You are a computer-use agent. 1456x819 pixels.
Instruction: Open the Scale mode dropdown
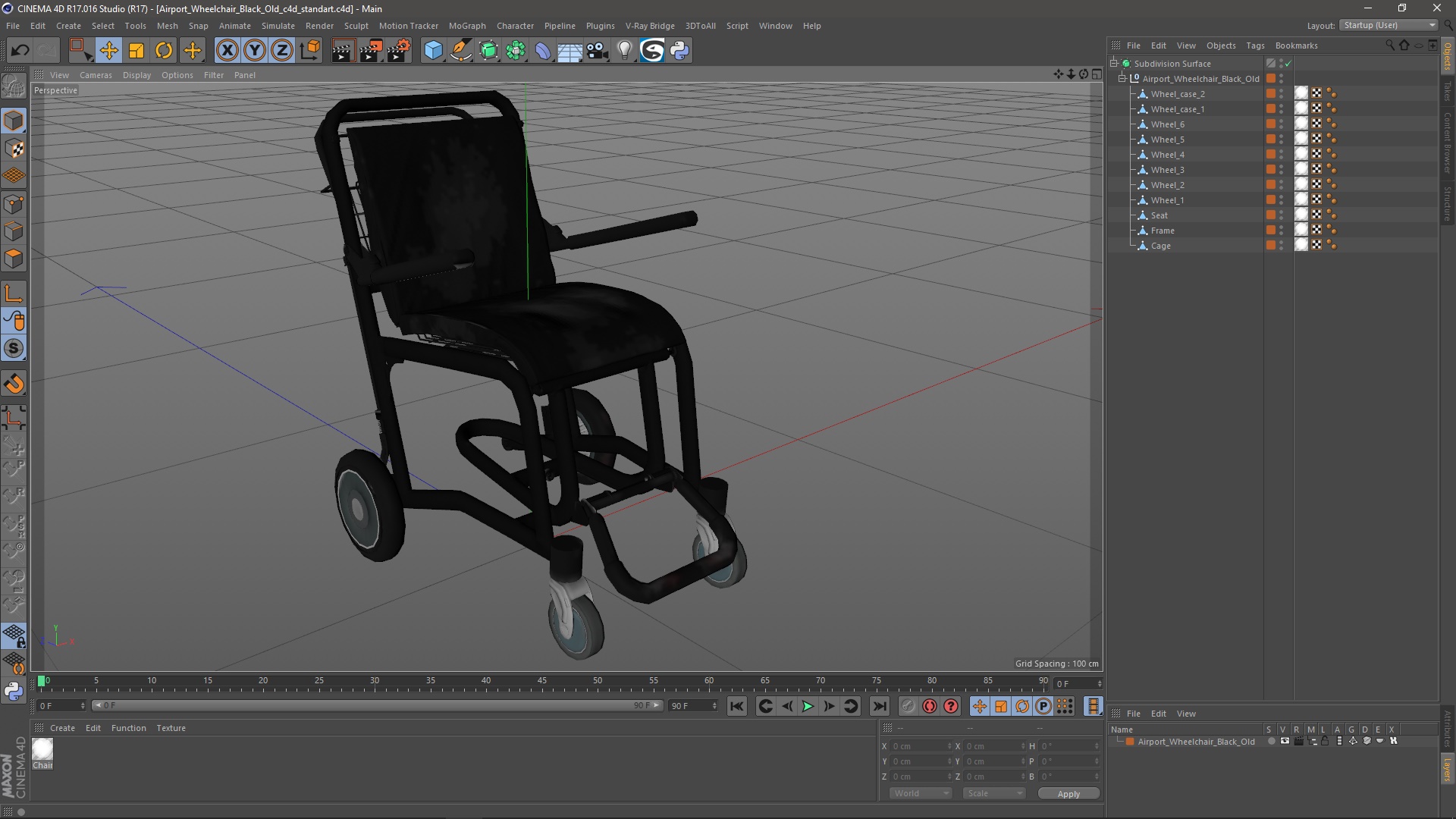click(994, 793)
